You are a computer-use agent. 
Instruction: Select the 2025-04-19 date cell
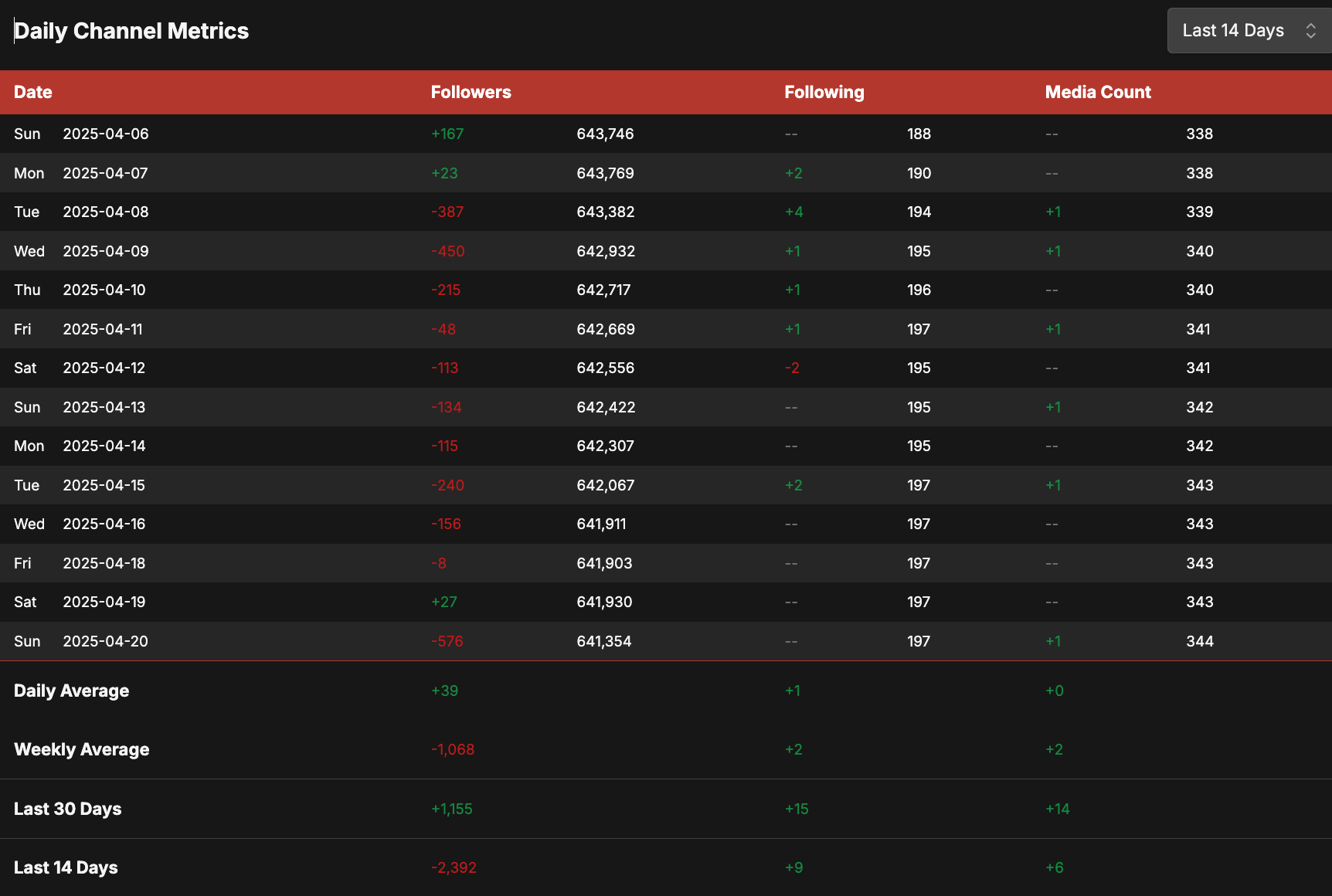pos(104,602)
